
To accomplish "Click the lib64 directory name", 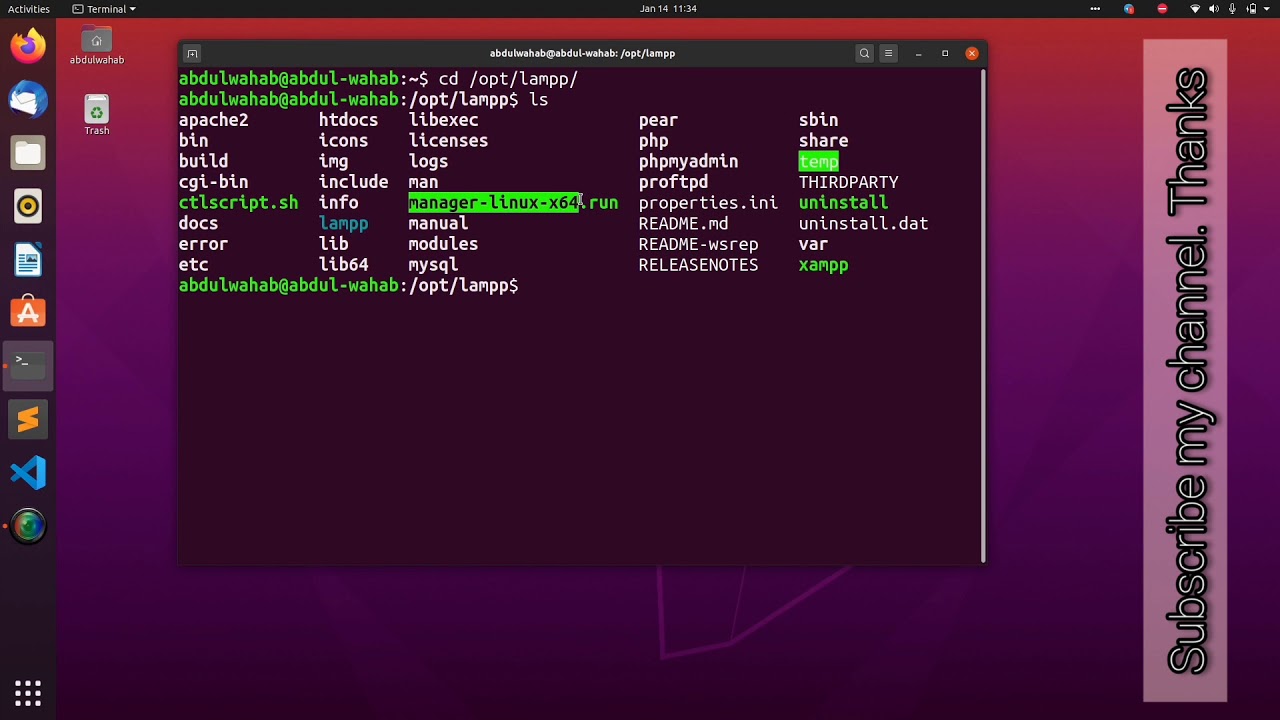I will [343, 265].
